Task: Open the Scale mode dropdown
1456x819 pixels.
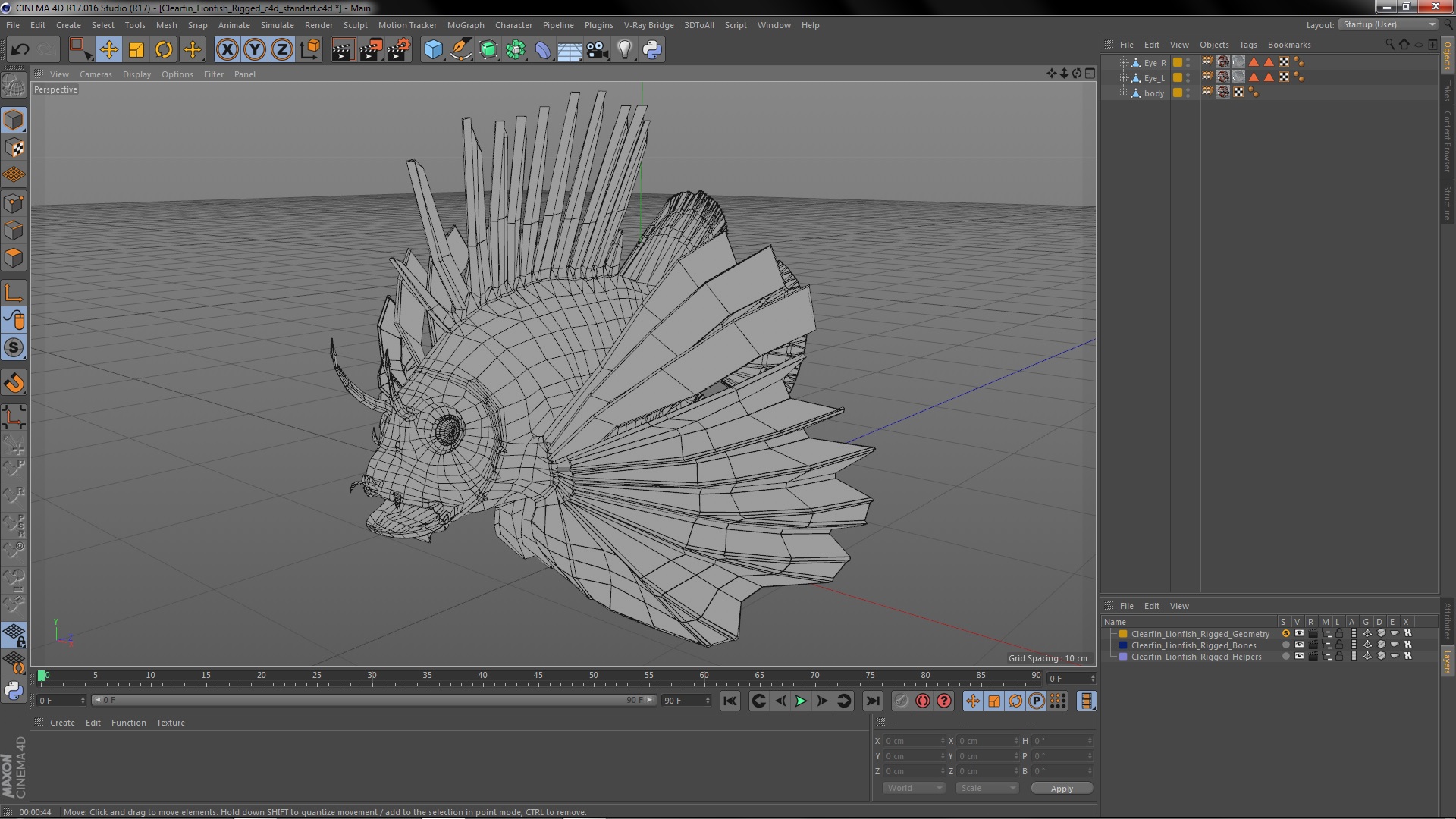Action: coord(987,788)
